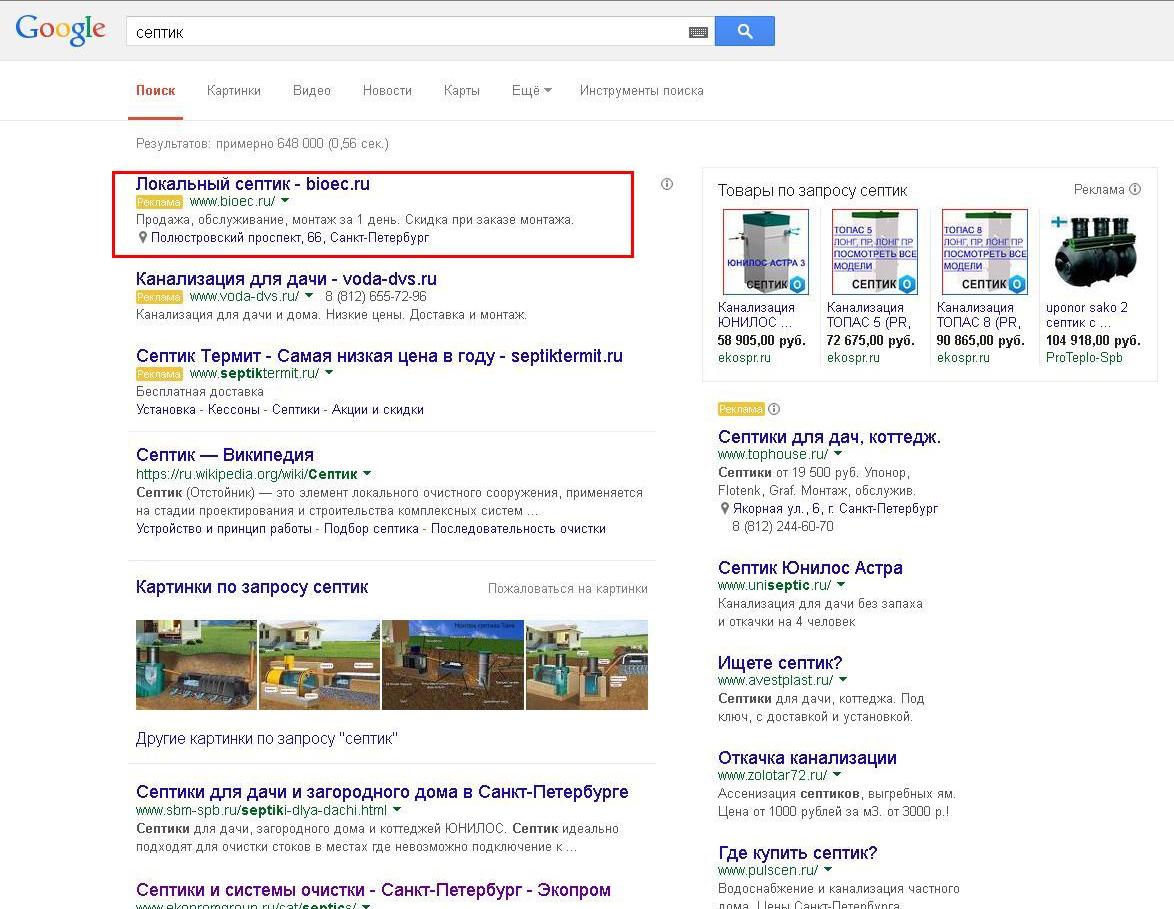Open Септики и системы очистки Экопром result
This screenshot has width=1174, height=909.
(373, 890)
